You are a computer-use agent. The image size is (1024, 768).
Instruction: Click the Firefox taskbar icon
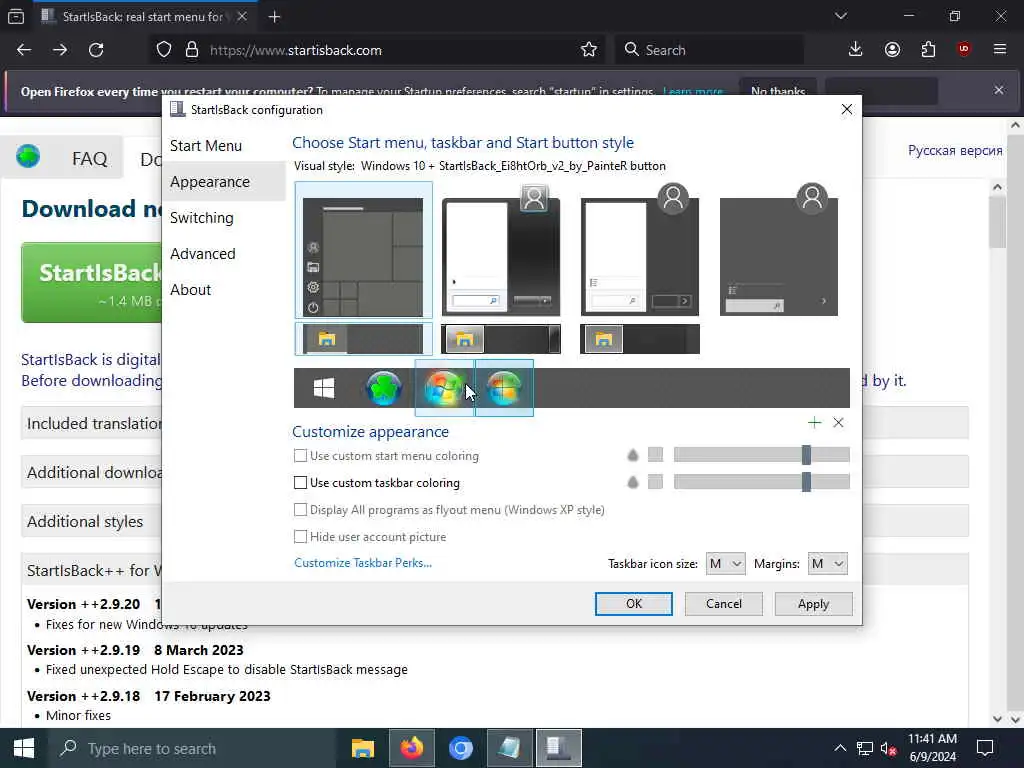tap(412, 748)
